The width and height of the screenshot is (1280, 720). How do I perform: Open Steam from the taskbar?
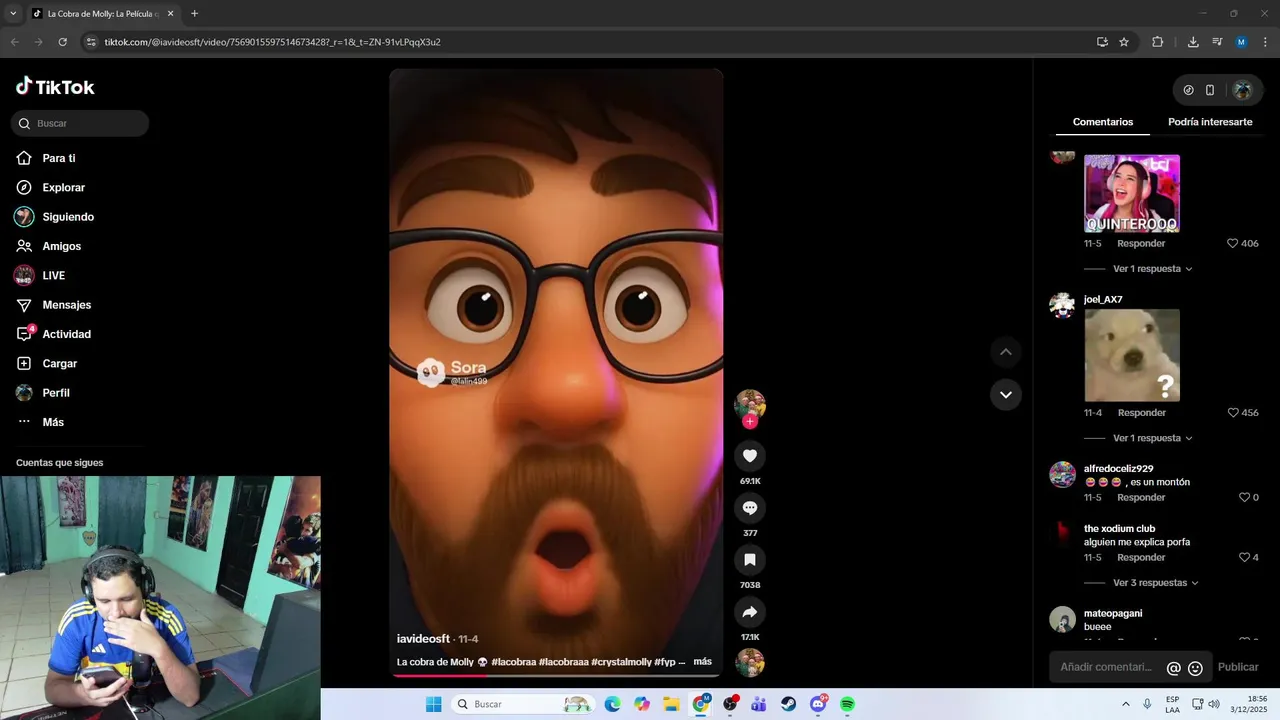pos(788,704)
